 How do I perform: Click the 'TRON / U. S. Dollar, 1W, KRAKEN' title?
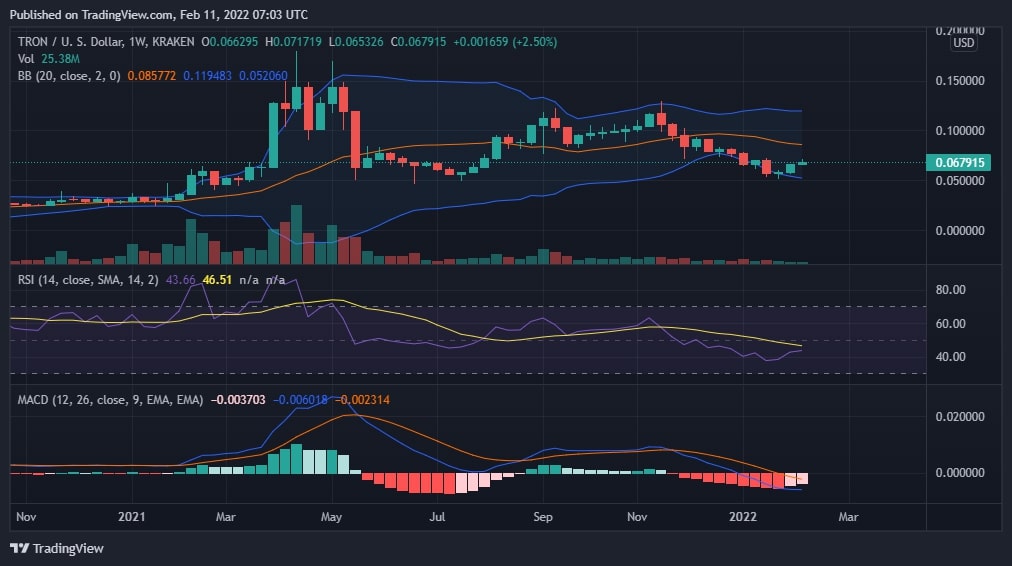(x=106, y=42)
